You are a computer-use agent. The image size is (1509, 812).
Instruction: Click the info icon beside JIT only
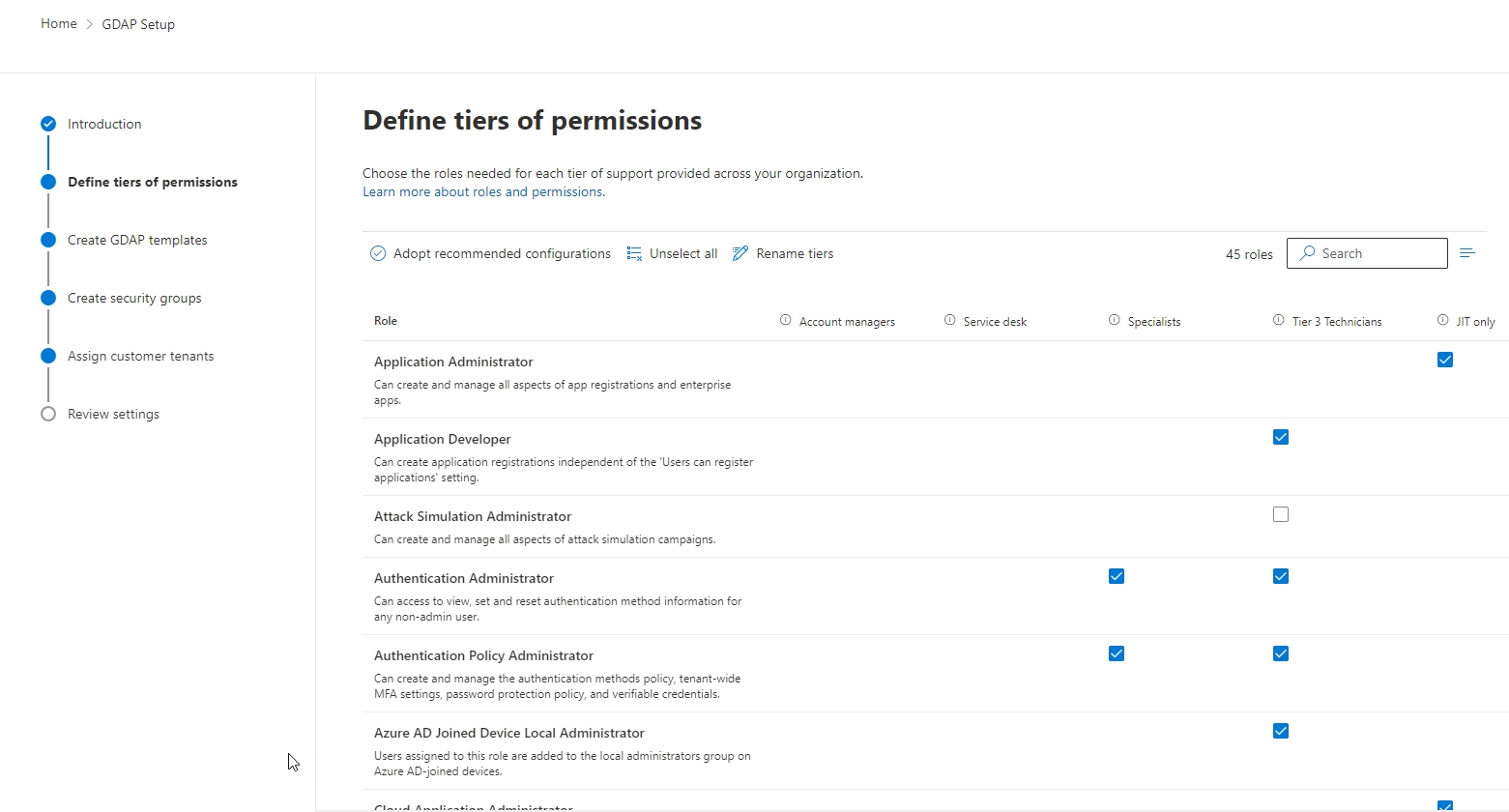1442,320
